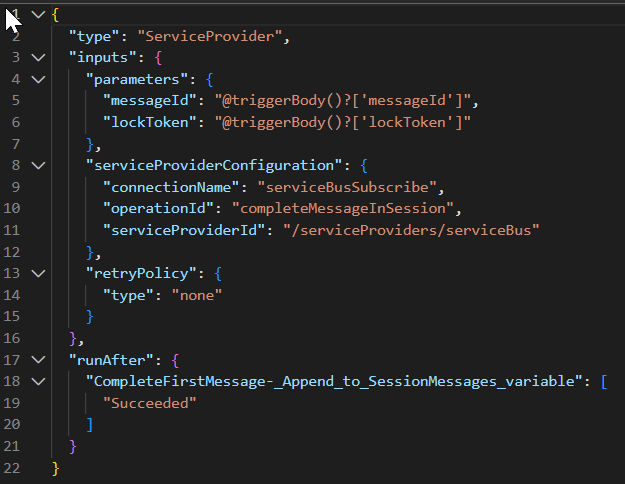625x484 pixels.
Task: Click the "lockToken" key
Action: 149,122
